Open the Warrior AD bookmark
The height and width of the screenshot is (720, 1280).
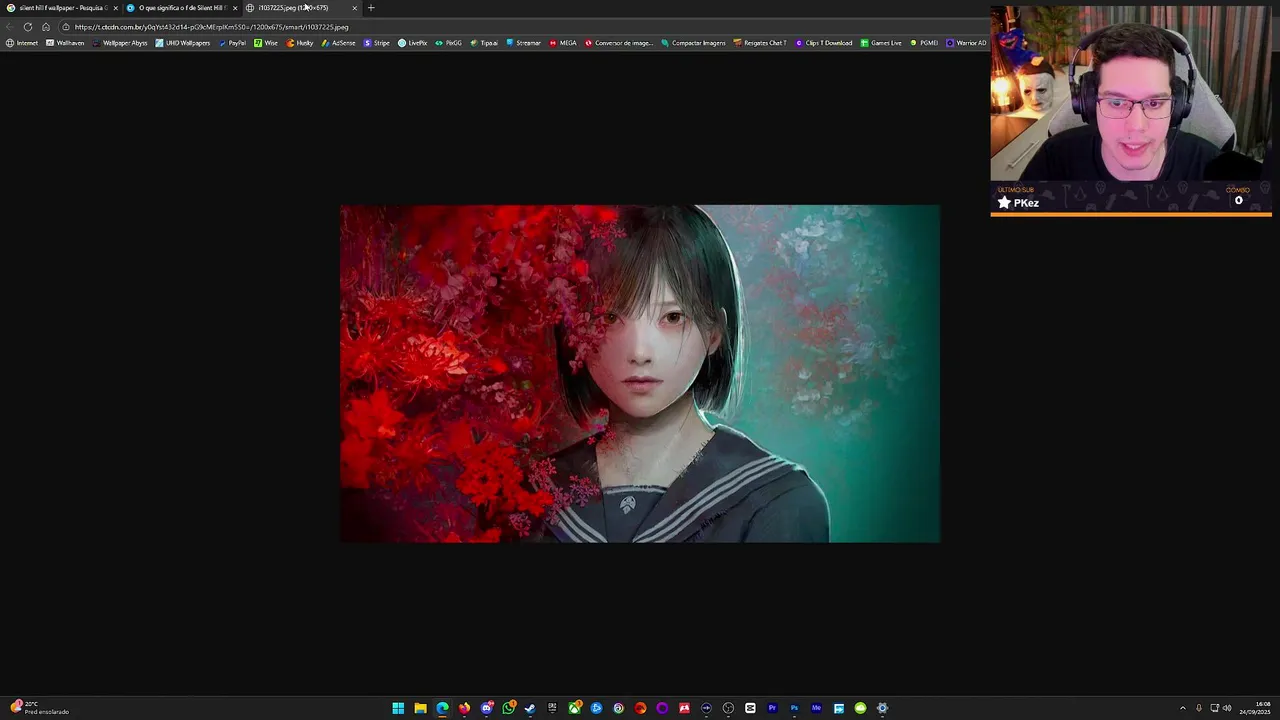pyautogui.click(x=966, y=43)
